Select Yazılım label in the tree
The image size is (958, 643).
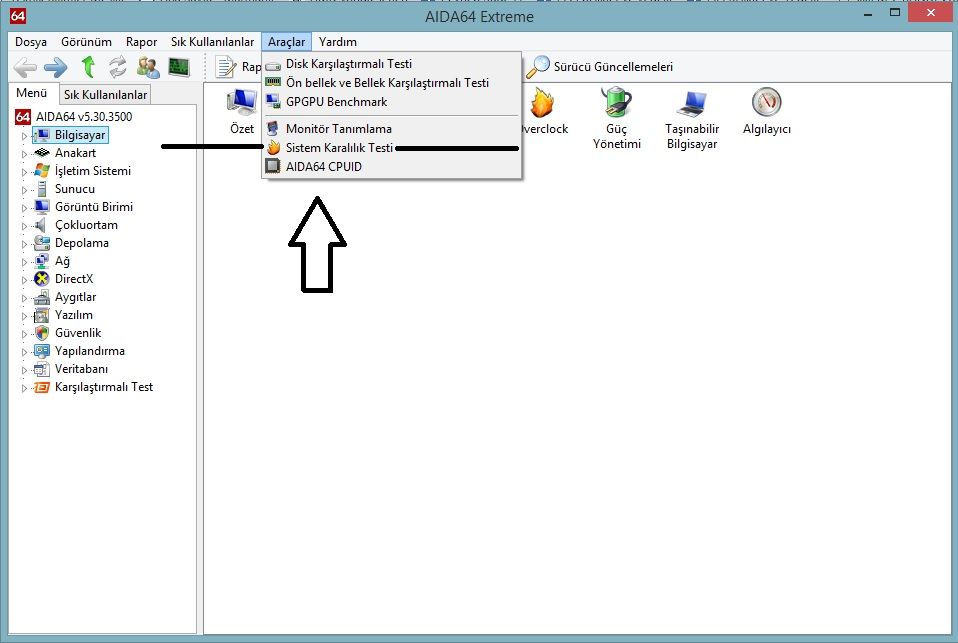click(74, 315)
